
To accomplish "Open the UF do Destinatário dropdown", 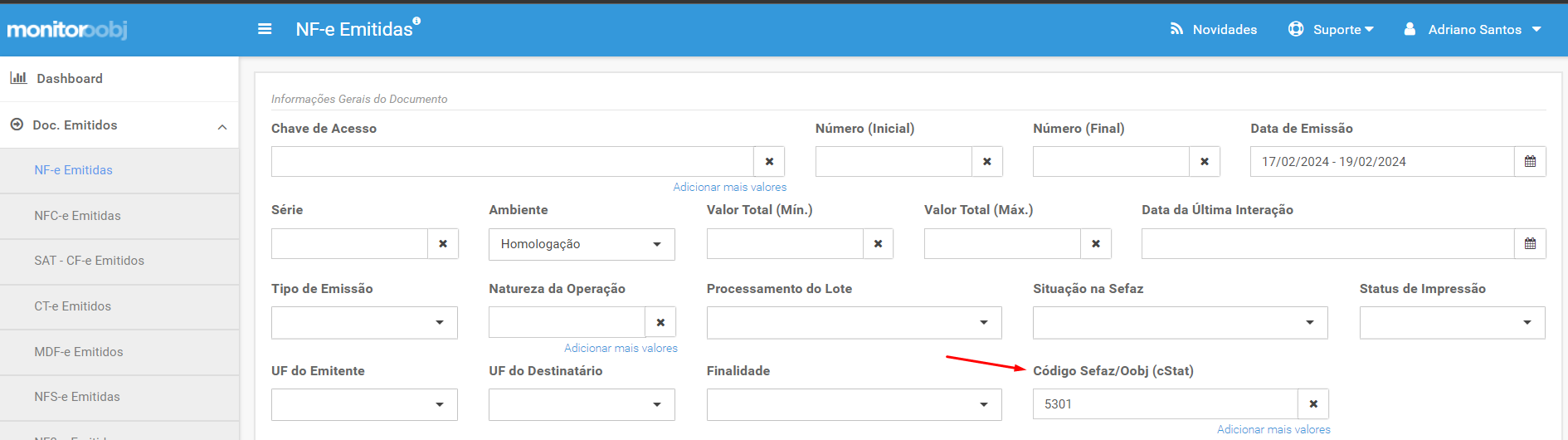I will pos(582,405).
